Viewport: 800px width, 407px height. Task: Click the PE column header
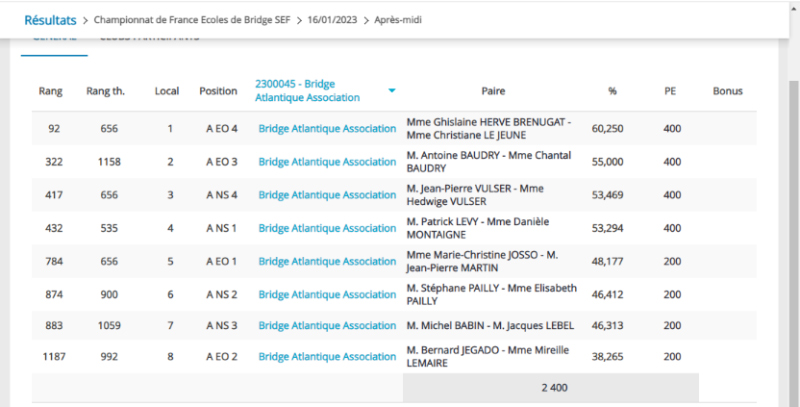(670, 91)
